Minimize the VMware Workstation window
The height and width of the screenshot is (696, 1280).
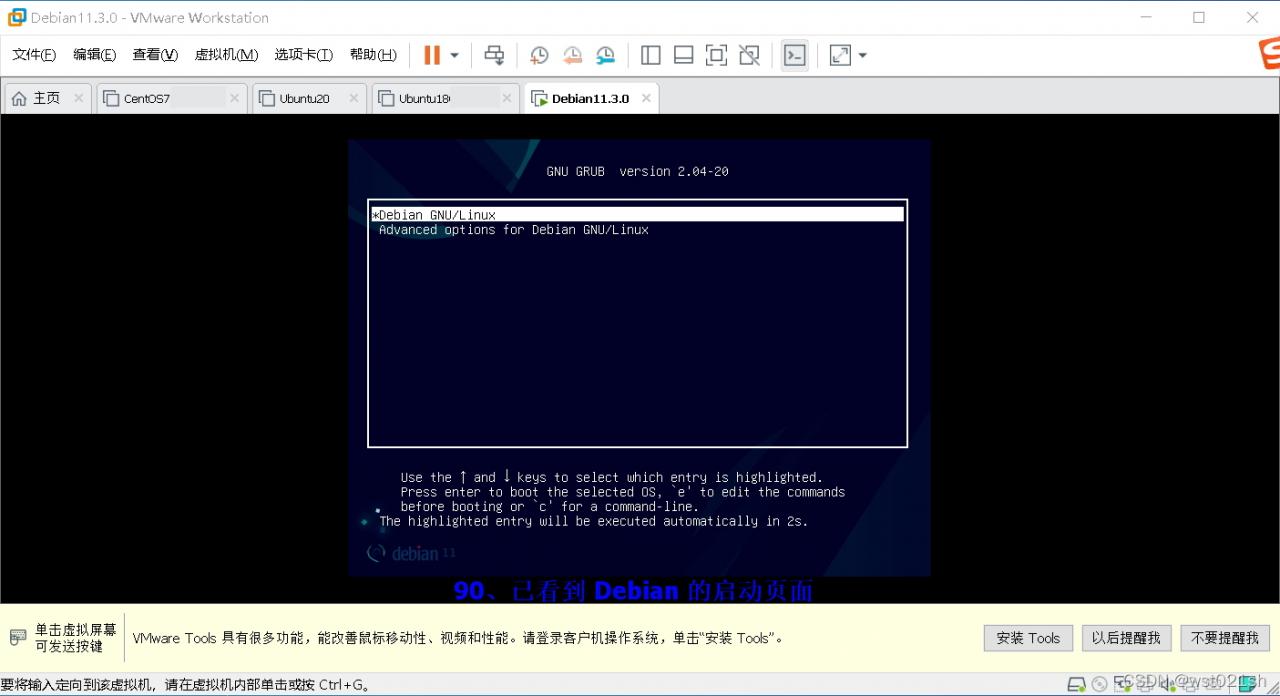1146,17
